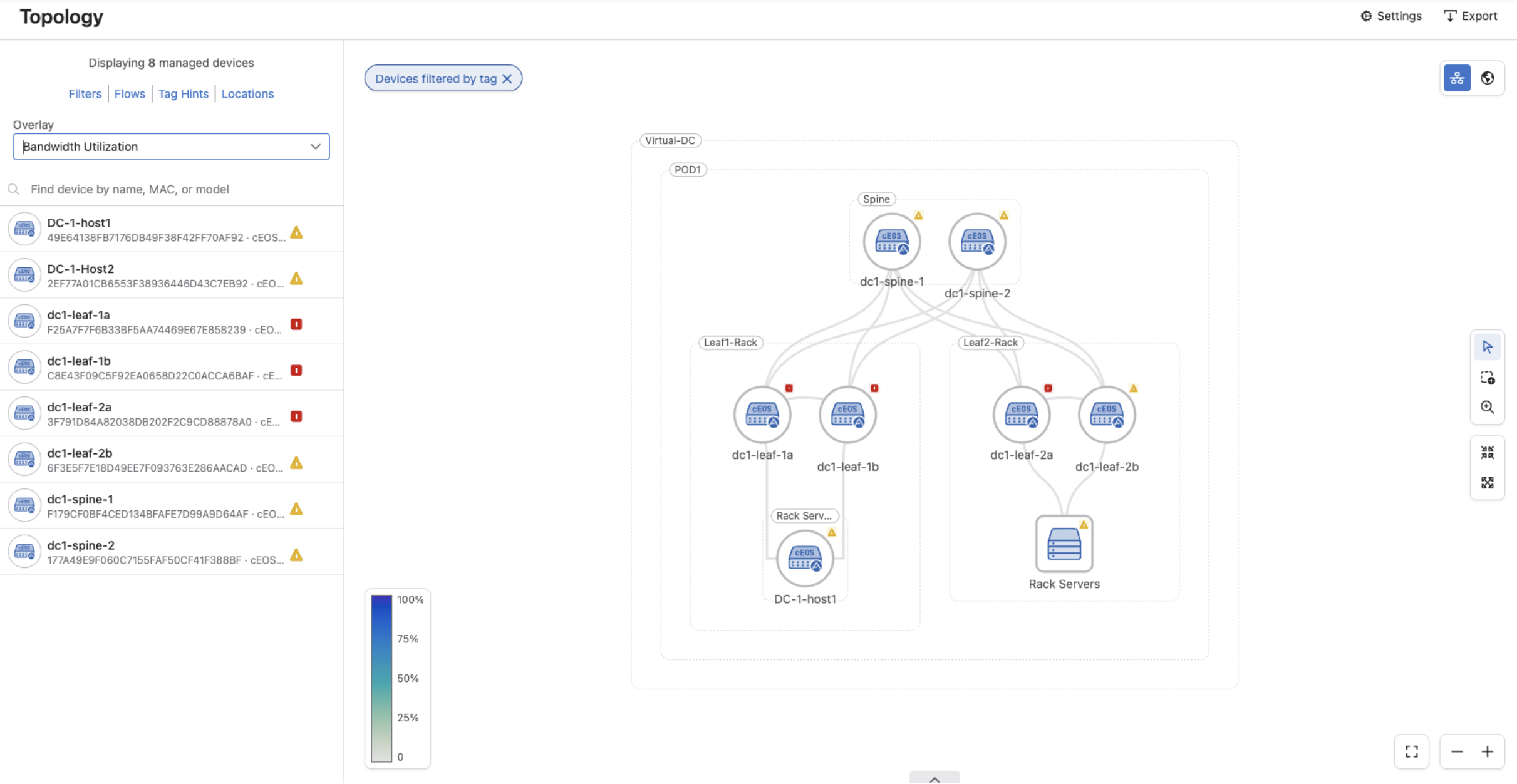Viewport: 1517px width, 784px height.
Task: Open the Locations tab
Action: [247, 94]
